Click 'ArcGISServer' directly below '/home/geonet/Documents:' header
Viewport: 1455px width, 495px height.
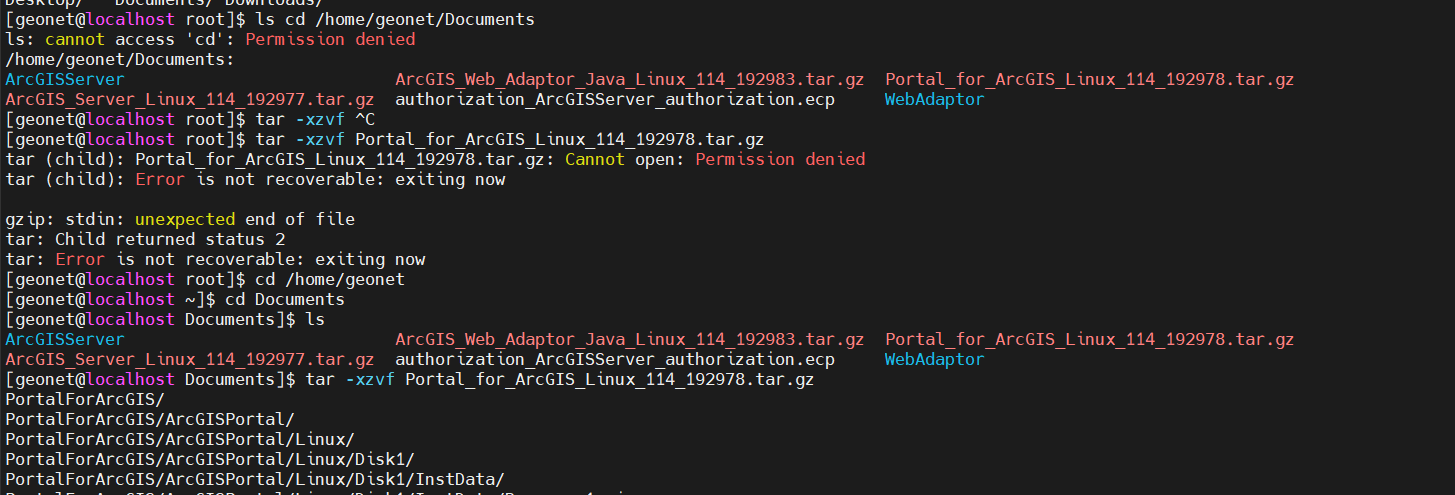65,79
